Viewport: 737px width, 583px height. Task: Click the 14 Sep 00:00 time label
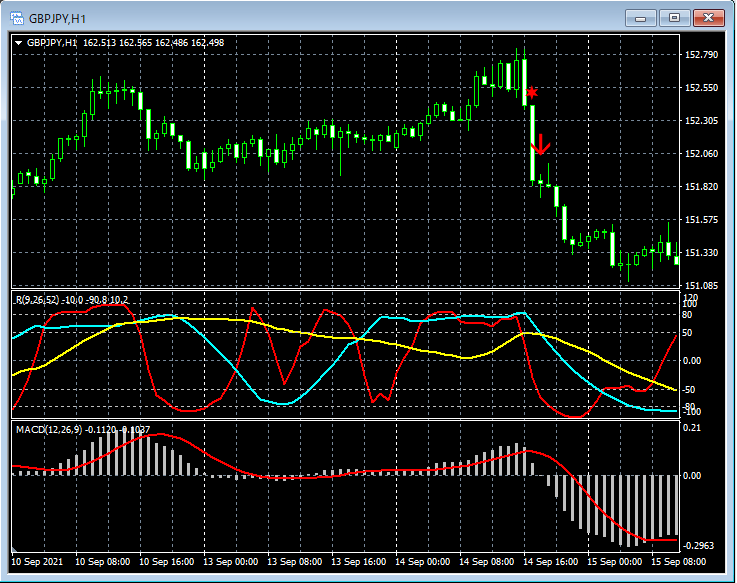[x=422, y=561]
